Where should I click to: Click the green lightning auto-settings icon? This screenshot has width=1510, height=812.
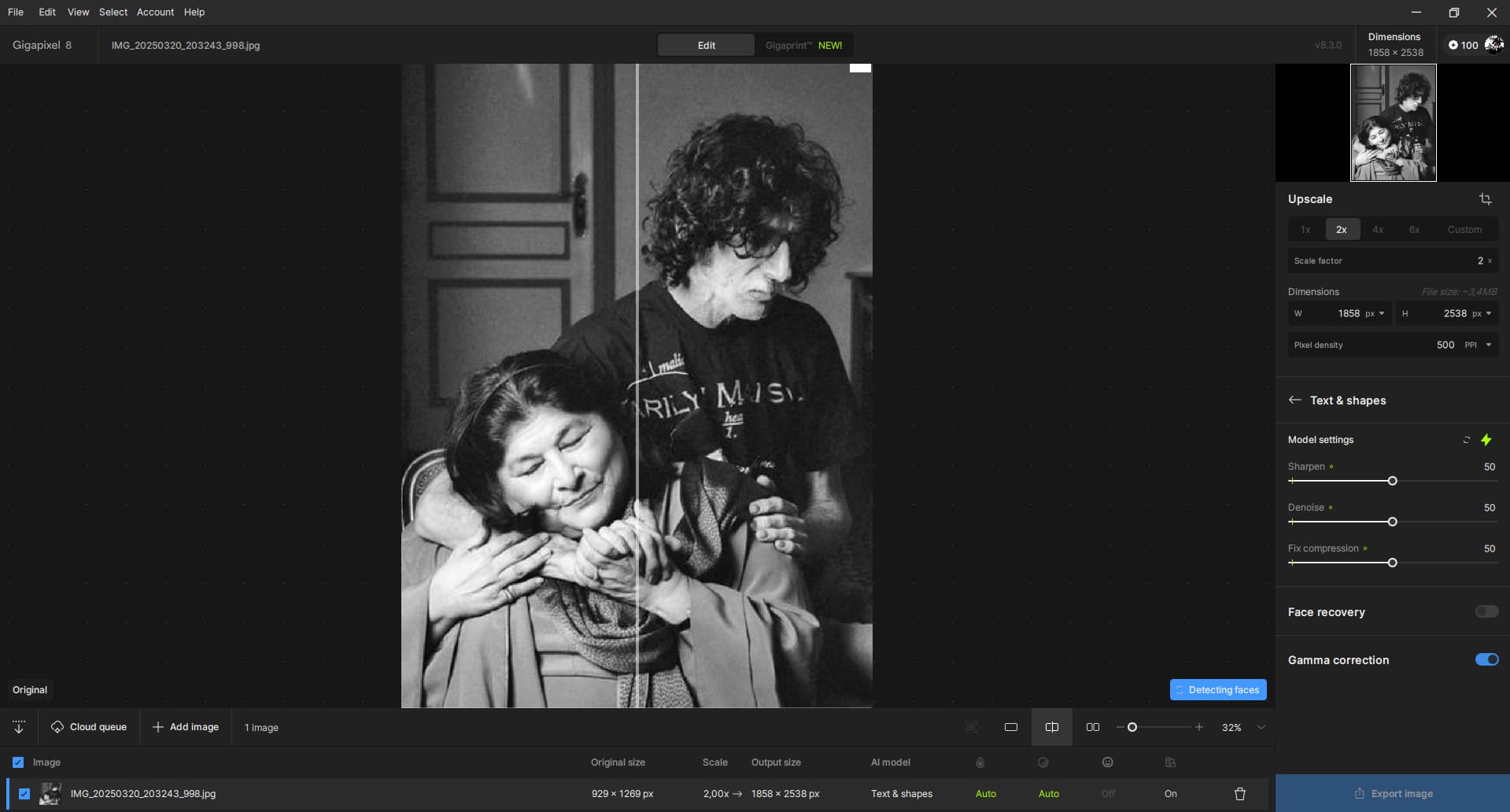[x=1486, y=440]
